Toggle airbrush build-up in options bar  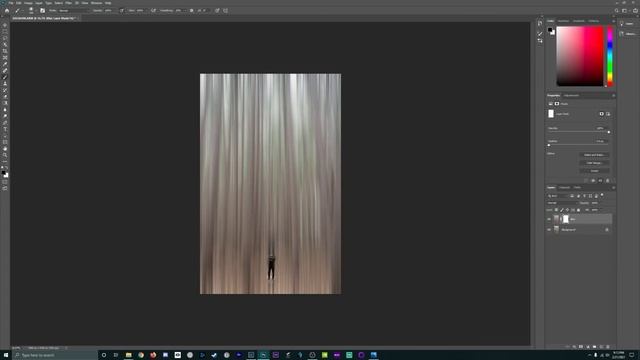click(153, 11)
